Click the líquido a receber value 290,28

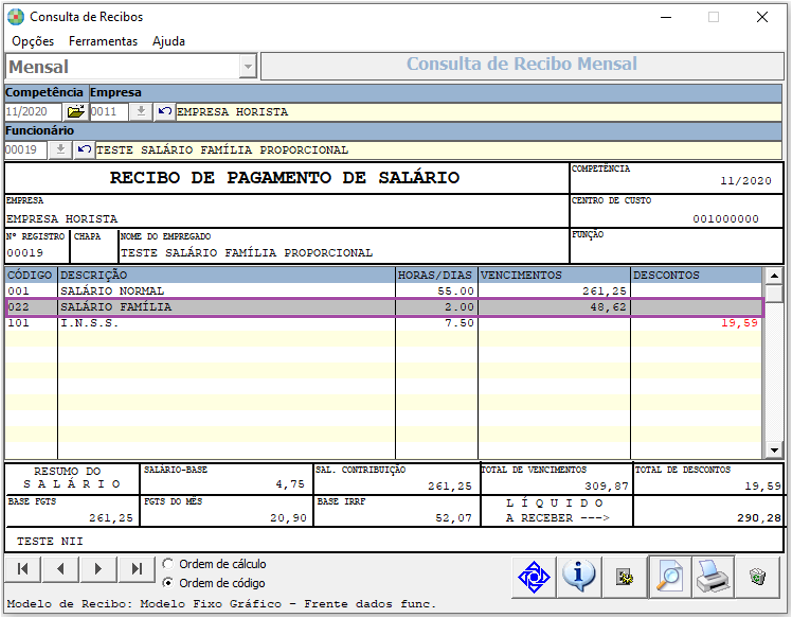[759, 518]
